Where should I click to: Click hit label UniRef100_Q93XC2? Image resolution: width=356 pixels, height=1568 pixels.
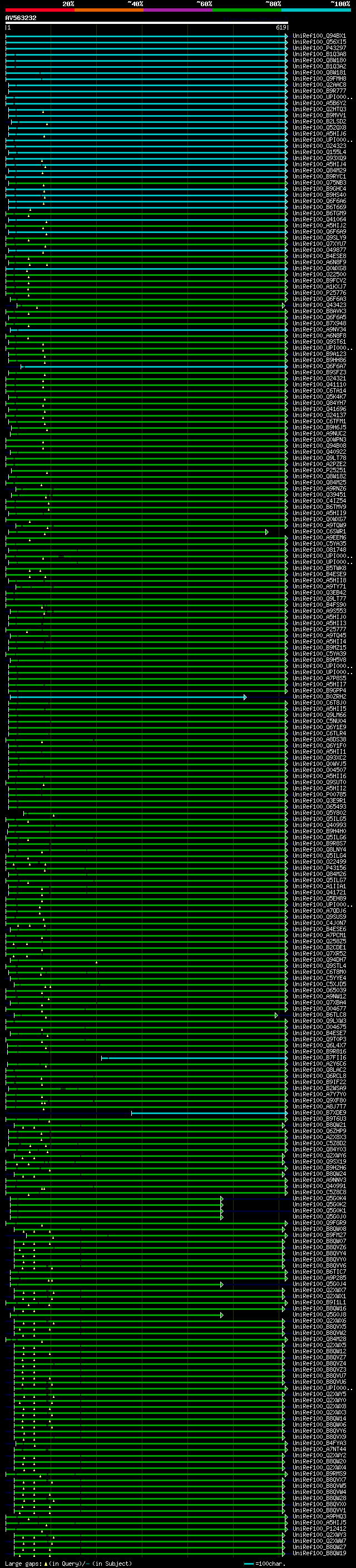point(319,759)
